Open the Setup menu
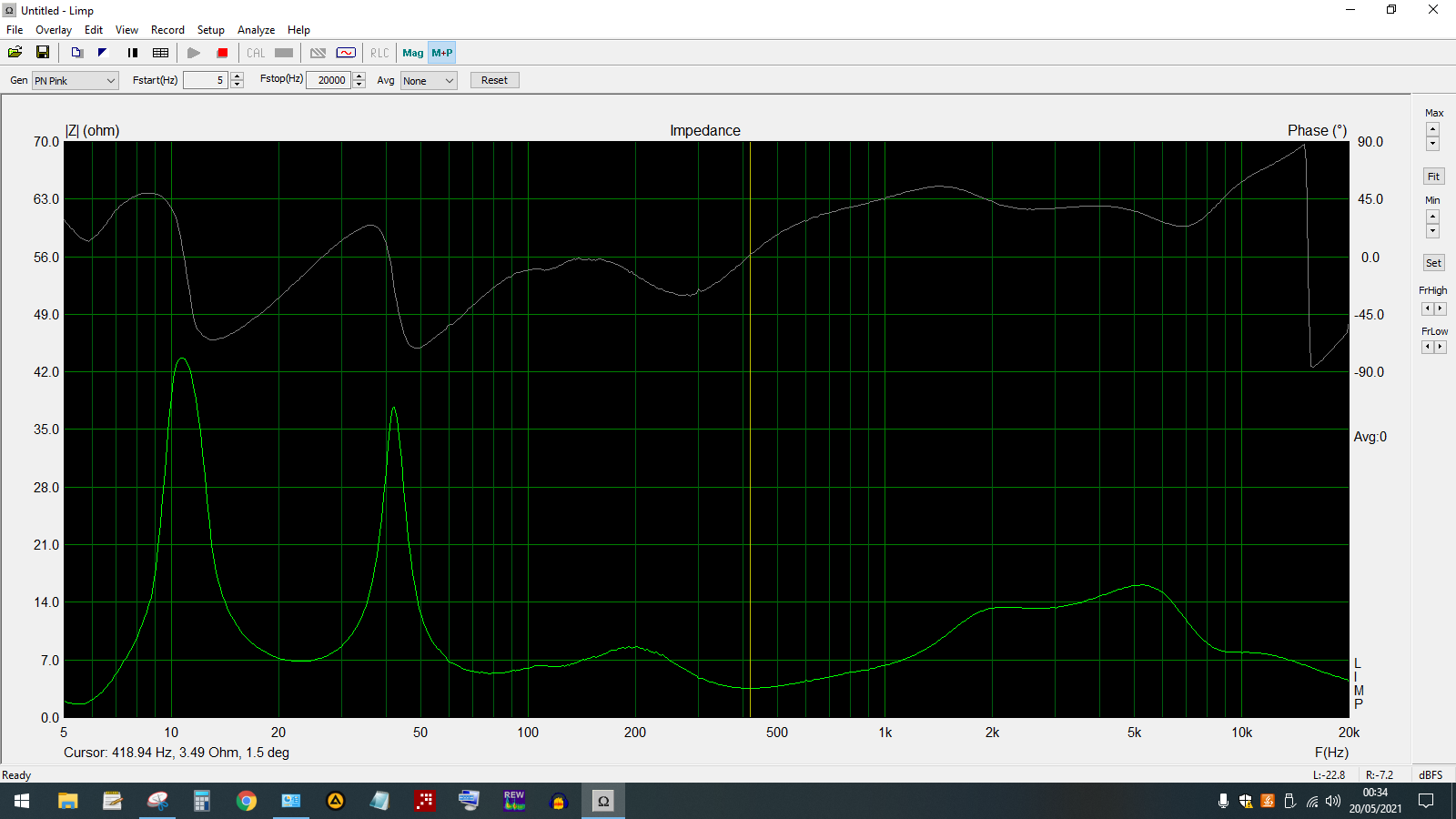 tap(211, 30)
